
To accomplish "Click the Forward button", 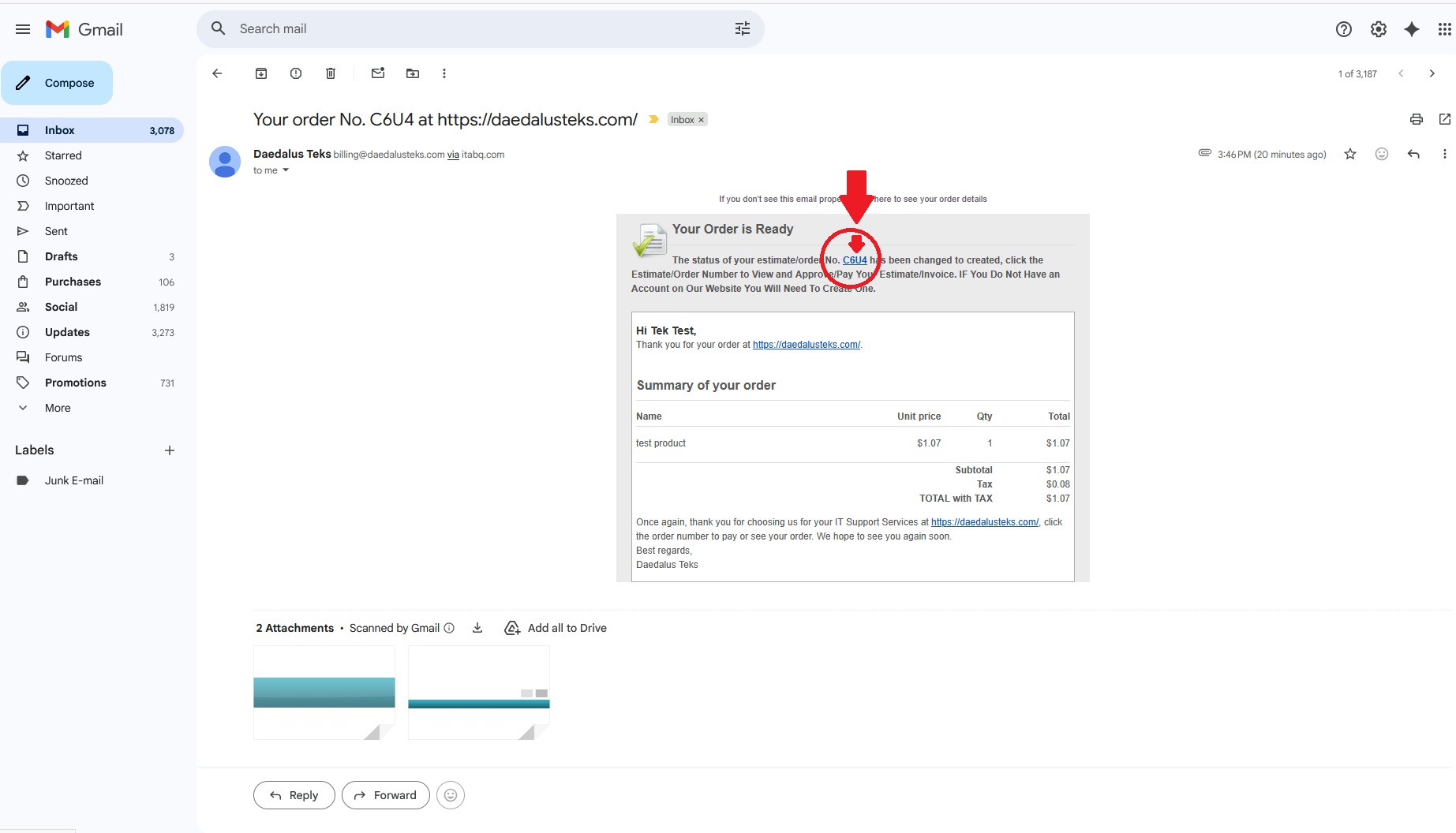I will [x=386, y=795].
